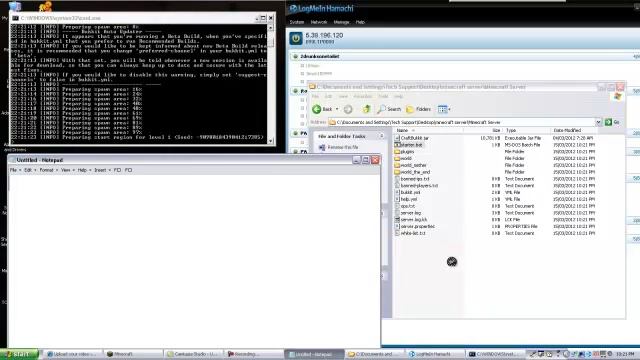
Task: Open Search in the Explorer toolbar
Action: (x=389, y=109)
